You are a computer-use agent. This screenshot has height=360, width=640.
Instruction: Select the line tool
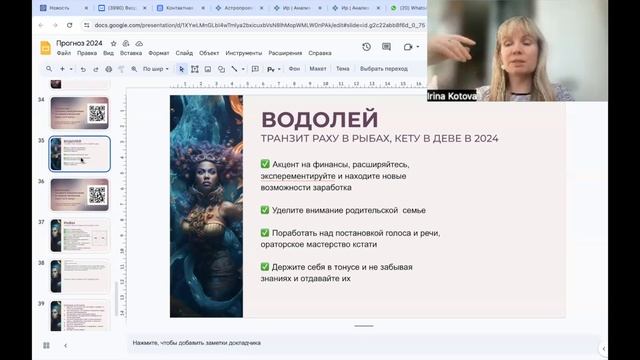[234, 69]
